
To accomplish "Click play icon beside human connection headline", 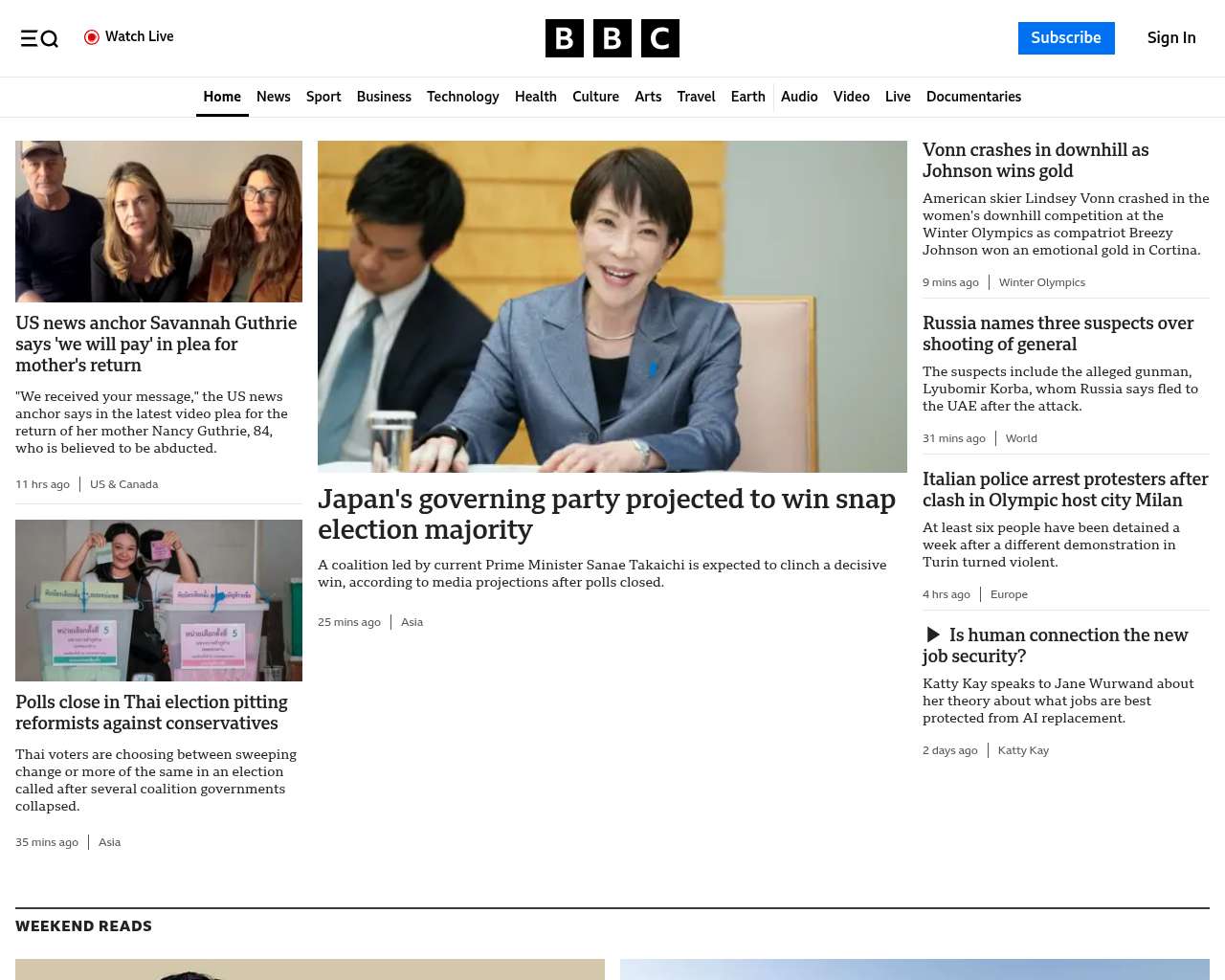I will point(933,635).
